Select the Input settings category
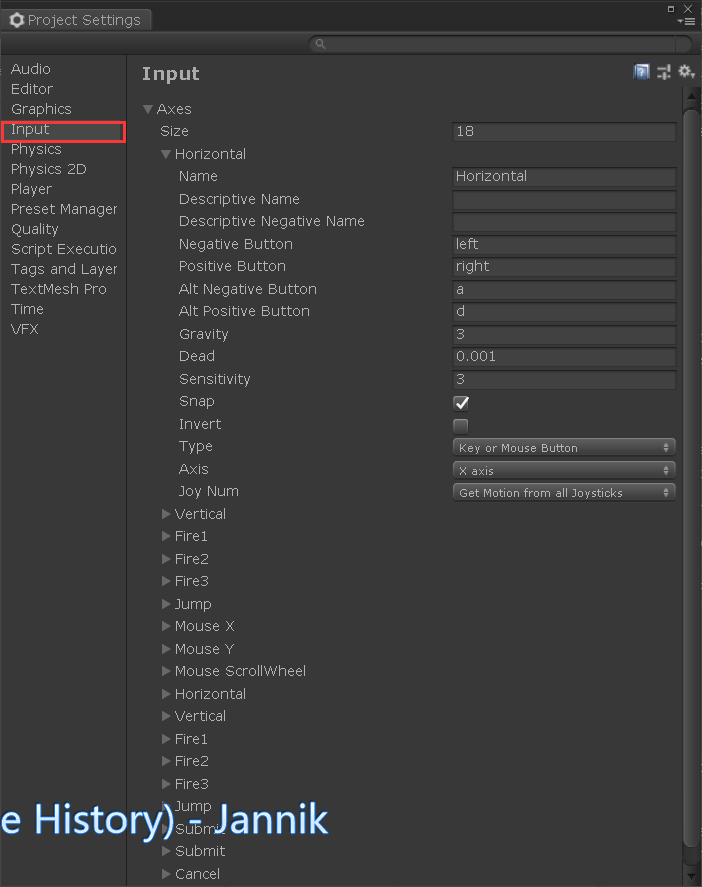This screenshot has width=702, height=887. [63, 131]
